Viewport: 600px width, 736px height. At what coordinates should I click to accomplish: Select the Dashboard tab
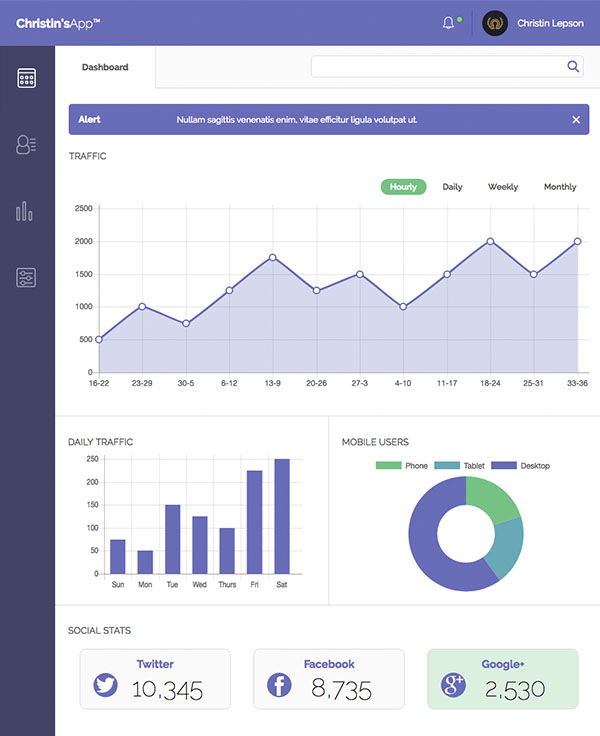pos(105,67)
